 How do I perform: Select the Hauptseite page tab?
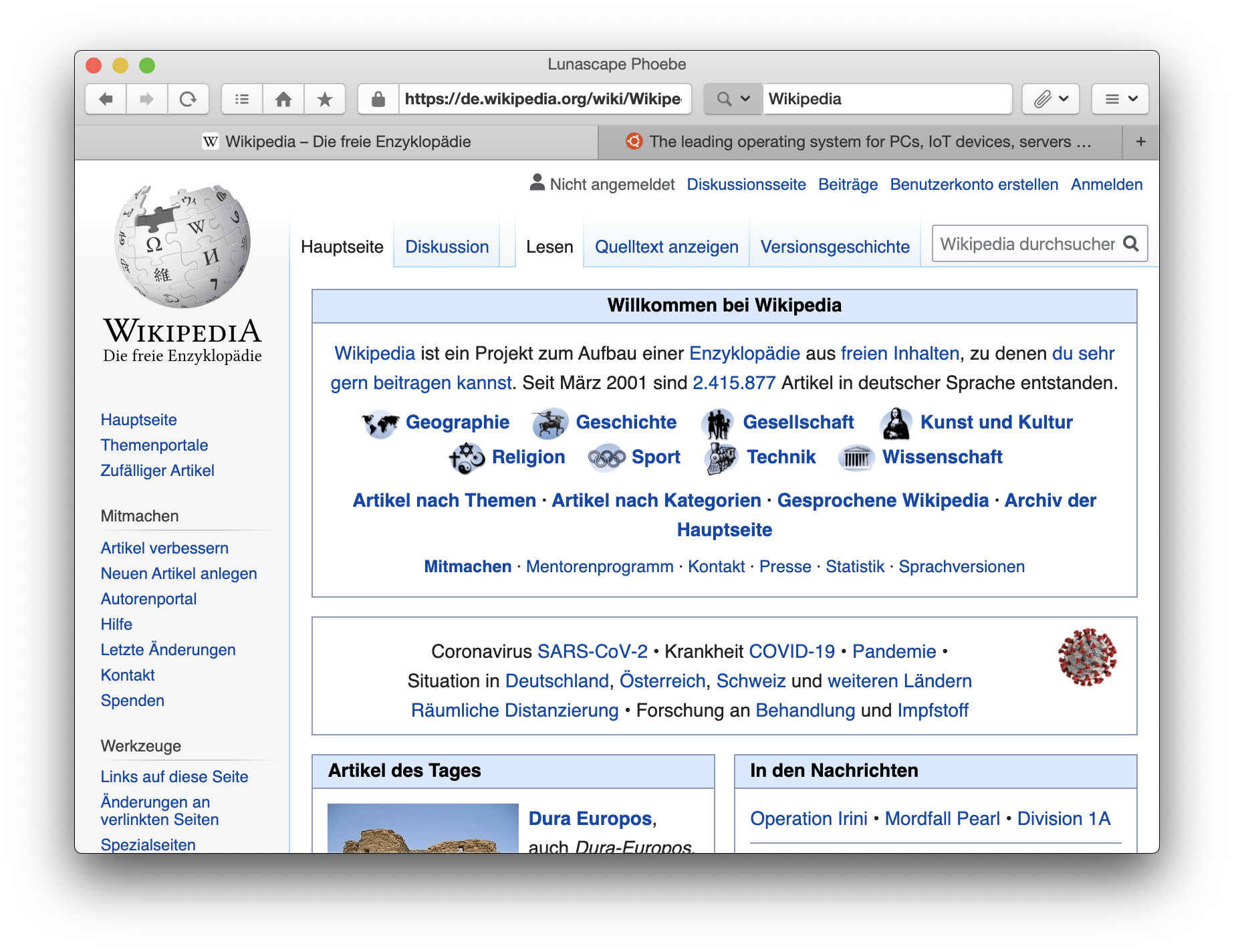(342, 247)
